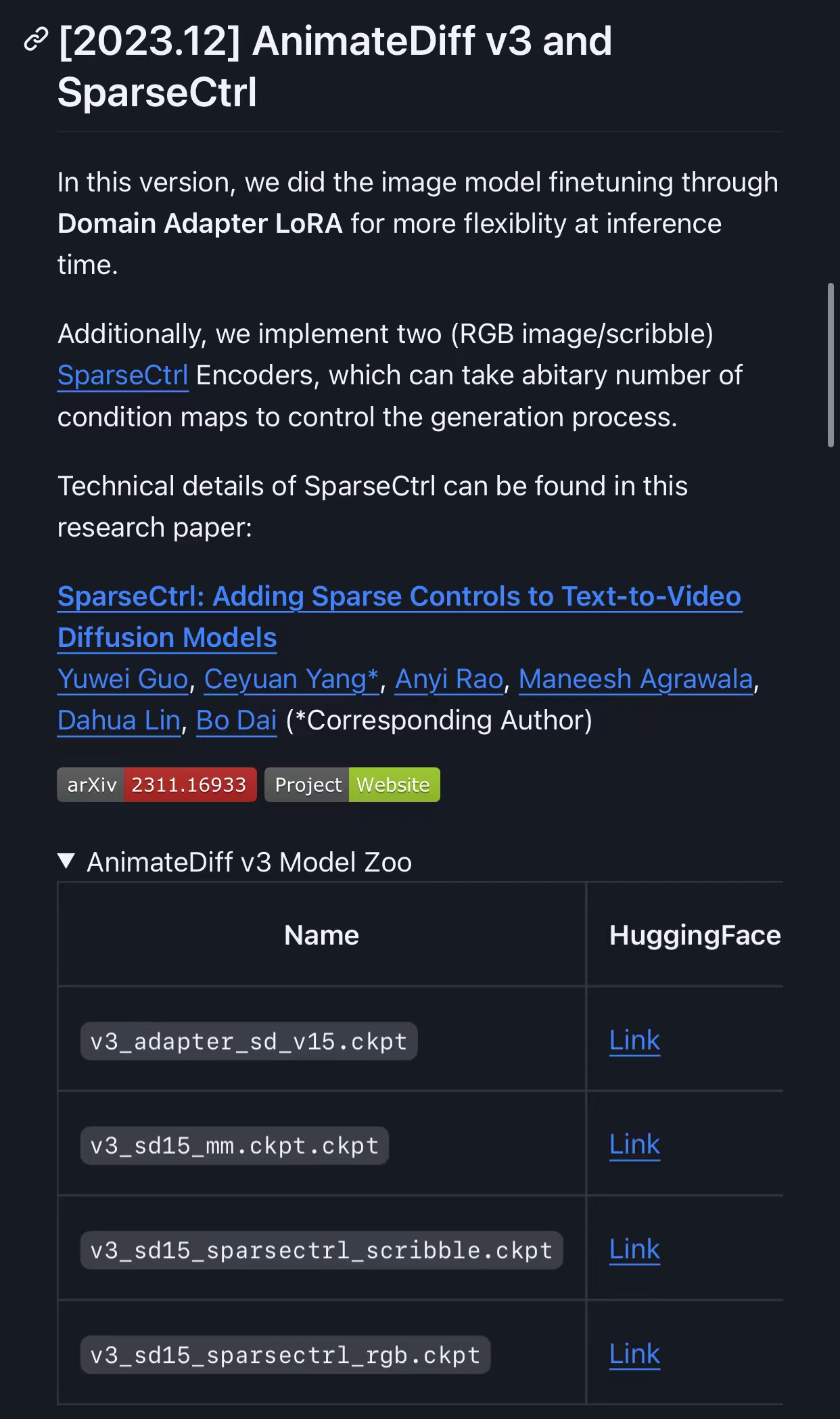Click the AnimateDiff v3 and SparseCtrl heading
Screen dimensions: 840x1419
[x=335, y=66]
